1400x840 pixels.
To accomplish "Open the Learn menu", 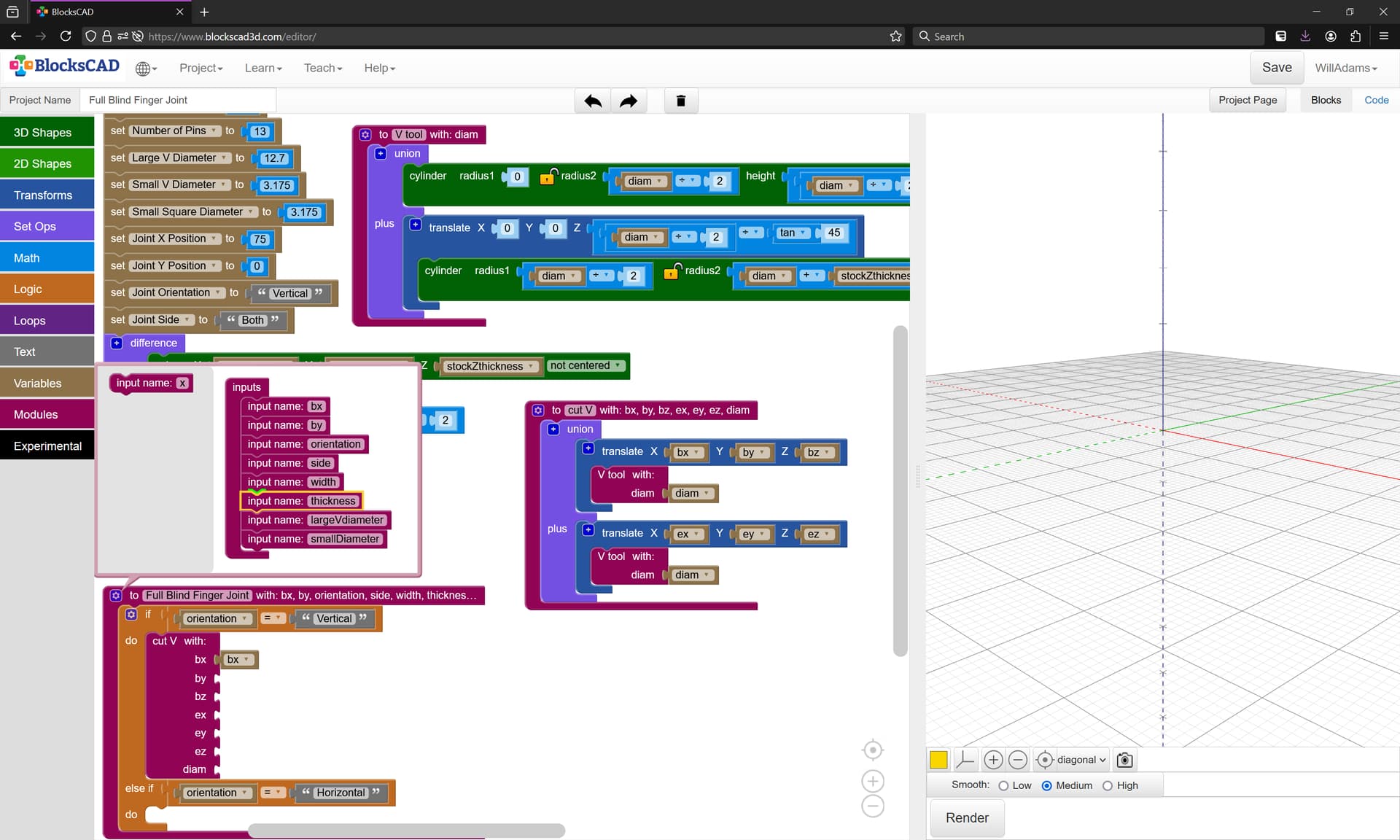I will point(263,68).
